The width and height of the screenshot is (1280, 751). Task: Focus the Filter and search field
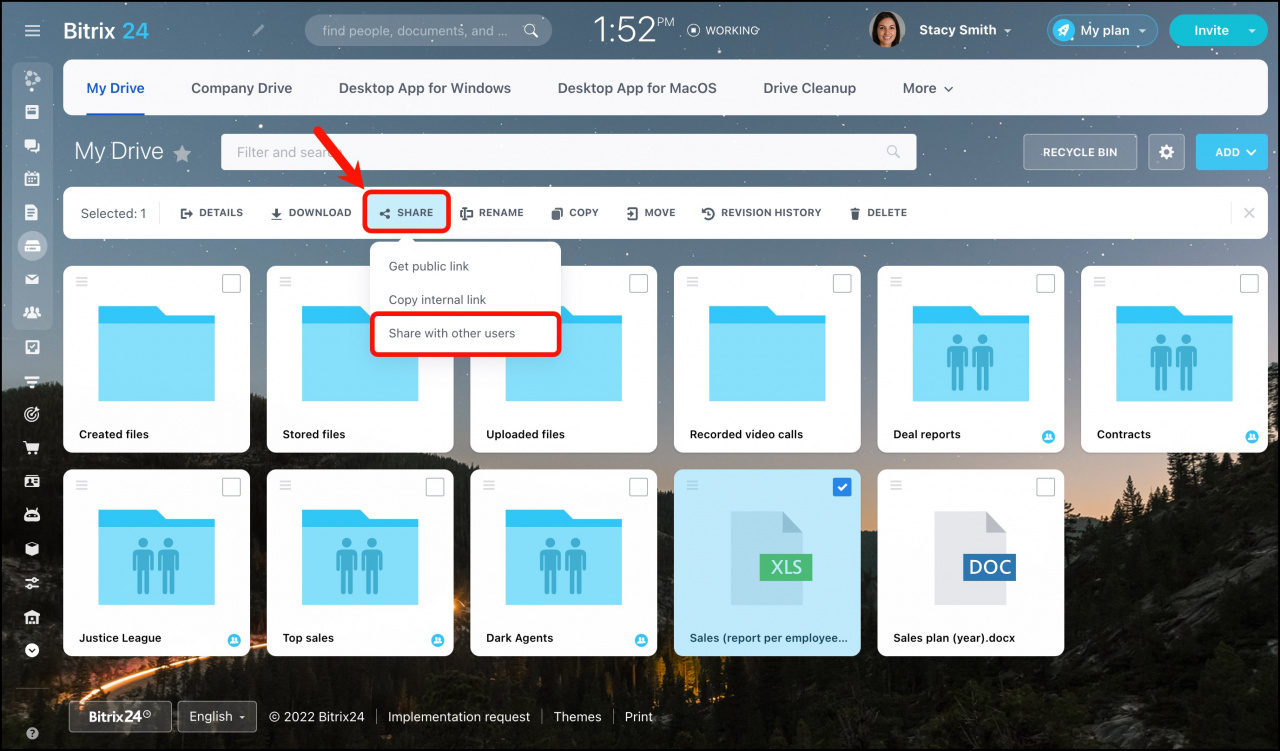tap(568, 152)
